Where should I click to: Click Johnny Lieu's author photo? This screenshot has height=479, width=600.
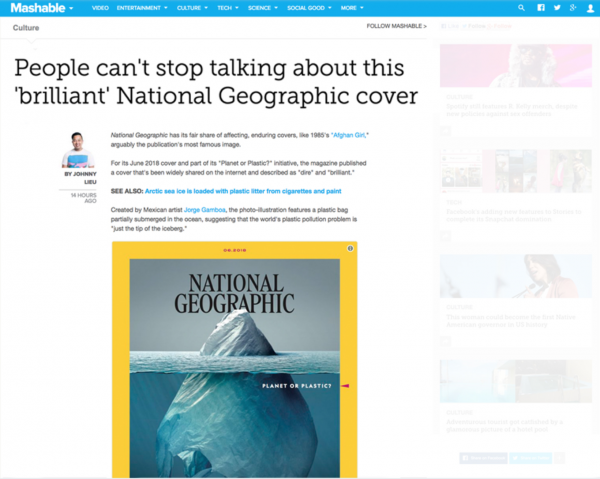[78, 150]
